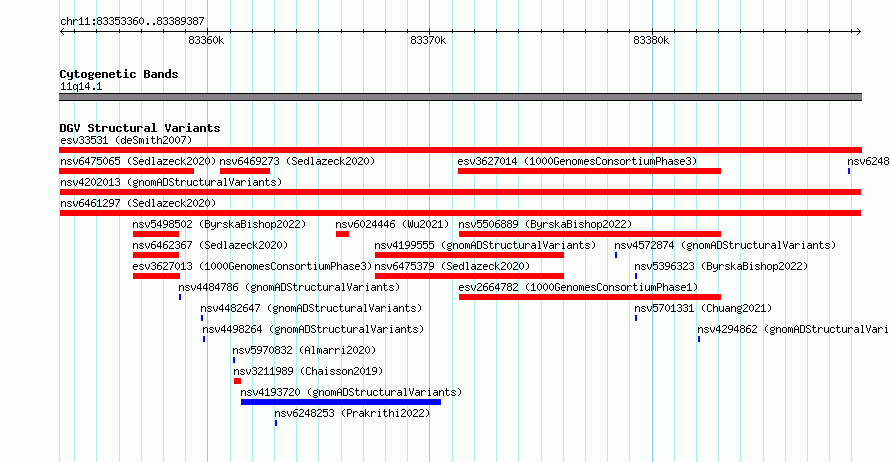The width and height of the screenshot is (890, 462).
Task: Select nsv6461297 (Sedlazeck2020) label
Action: click(x=138, y=203)
